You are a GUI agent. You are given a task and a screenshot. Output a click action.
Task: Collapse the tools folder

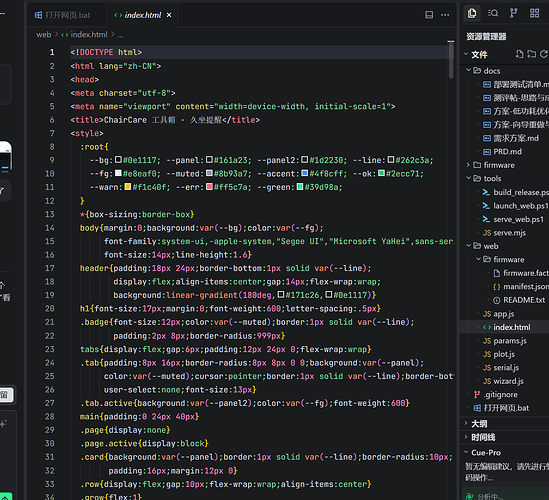point(468,178)
